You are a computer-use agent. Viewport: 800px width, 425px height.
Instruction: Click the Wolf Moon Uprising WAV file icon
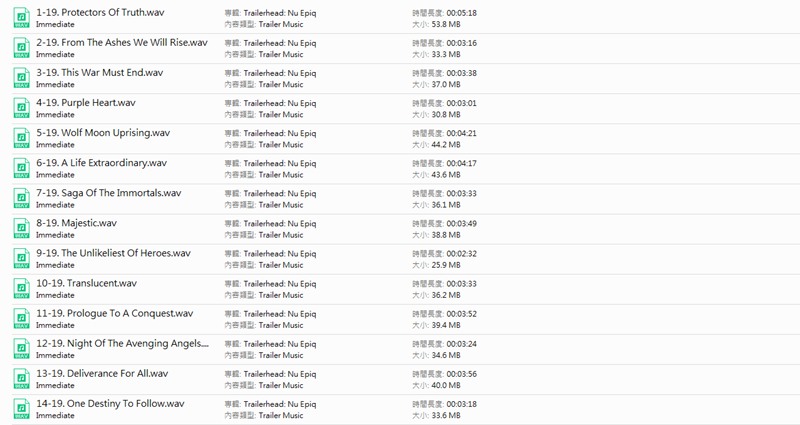pos(21,138)
